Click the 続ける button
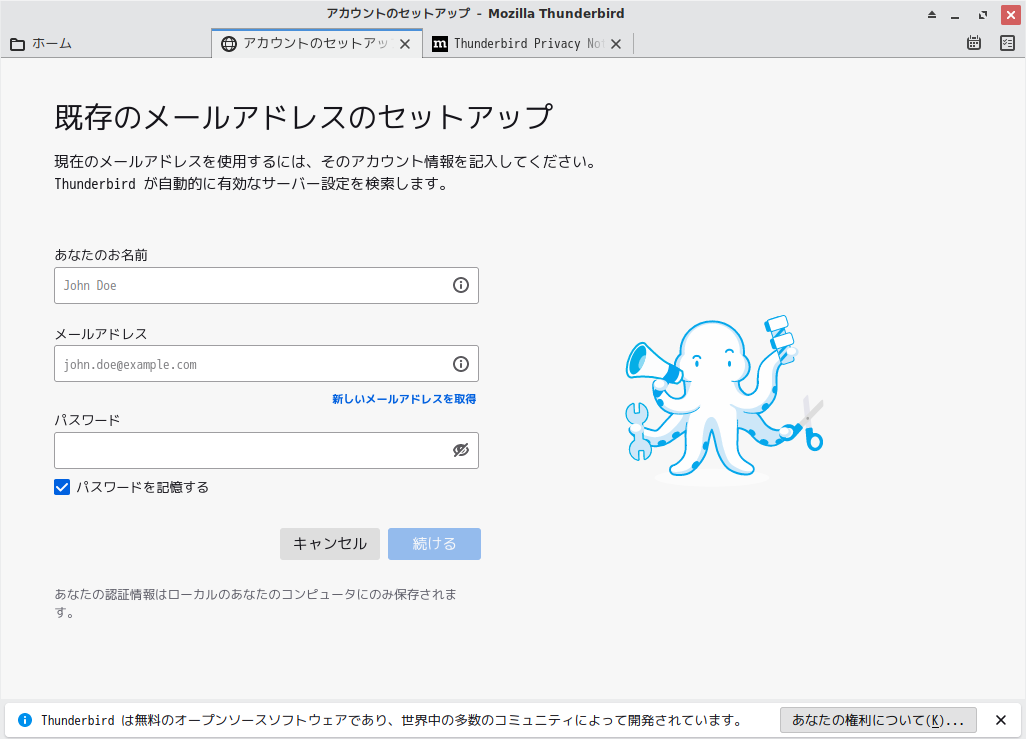Image resolution: width=1026 pixels, height=739 pixels. click(434, 544)
